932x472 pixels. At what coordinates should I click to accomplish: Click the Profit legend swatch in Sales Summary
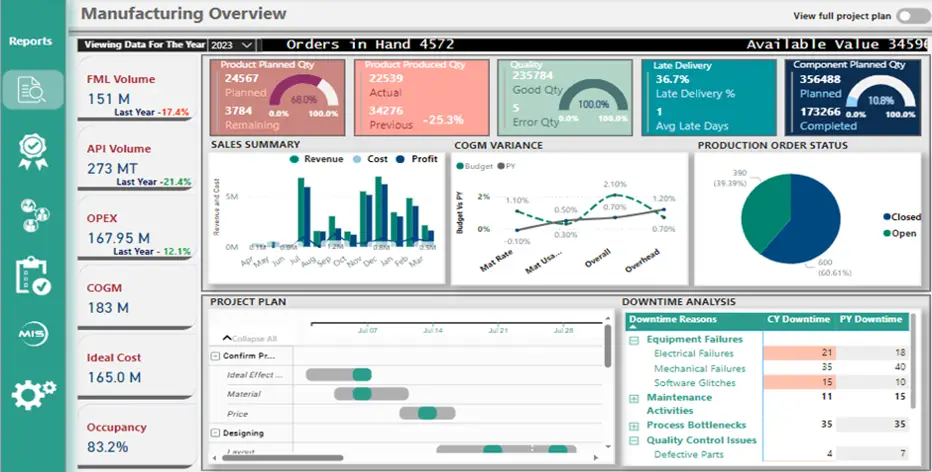pos(401,159)
